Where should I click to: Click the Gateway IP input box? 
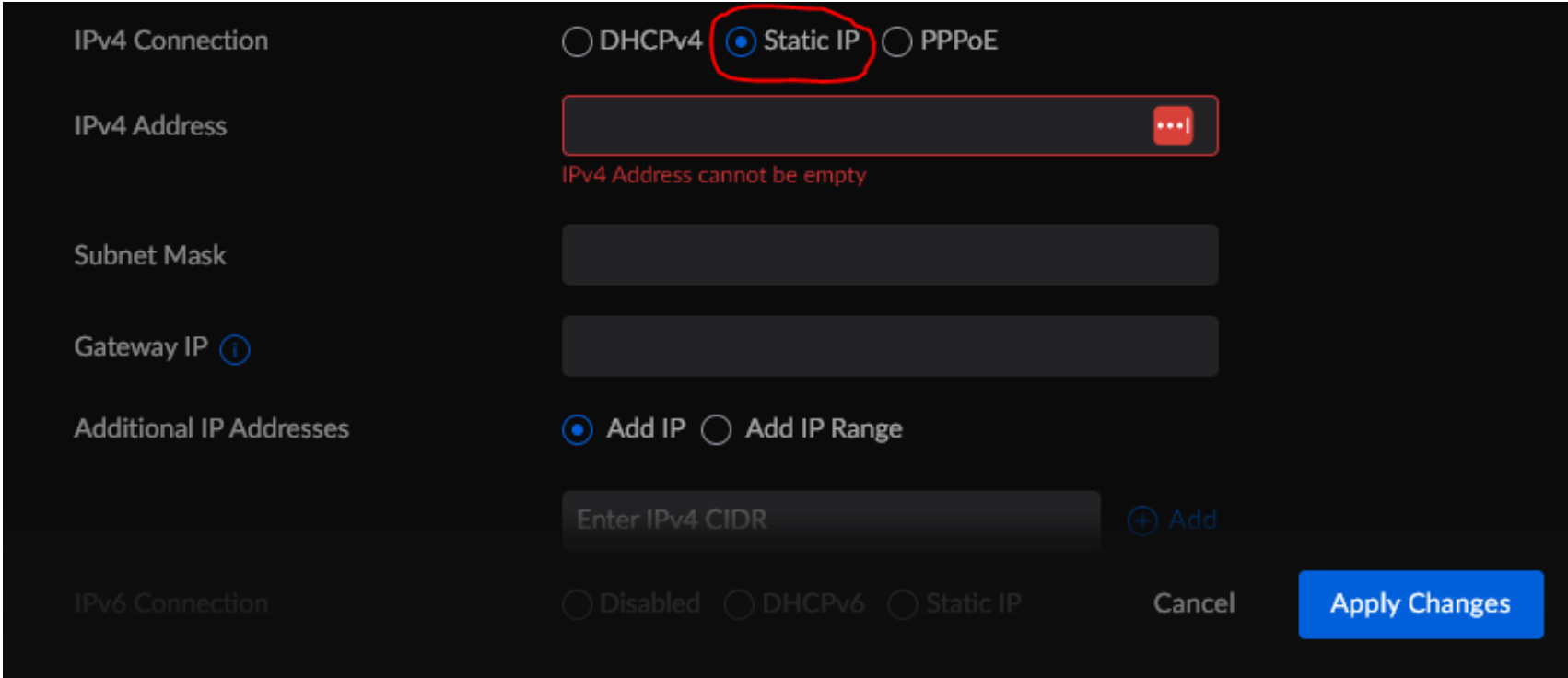coord(890,346)
